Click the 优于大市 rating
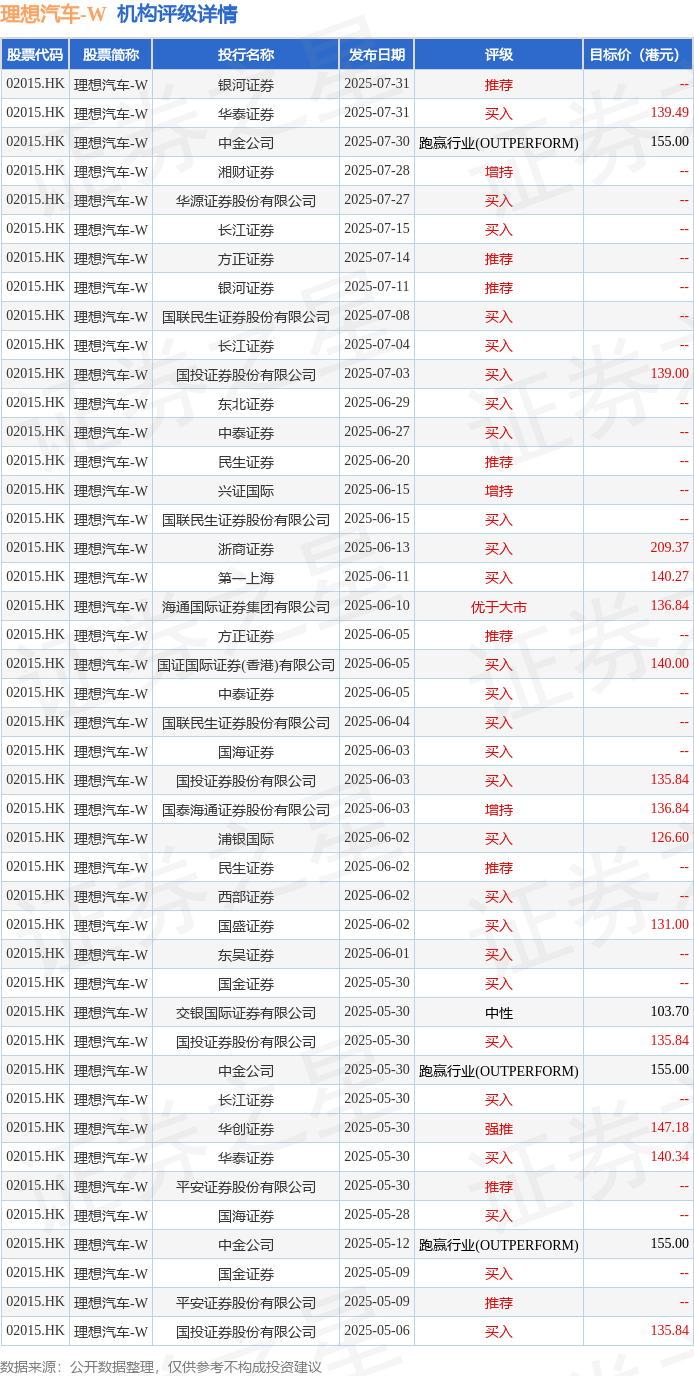Screen dimensions: 694x1376 coord(499,607)
